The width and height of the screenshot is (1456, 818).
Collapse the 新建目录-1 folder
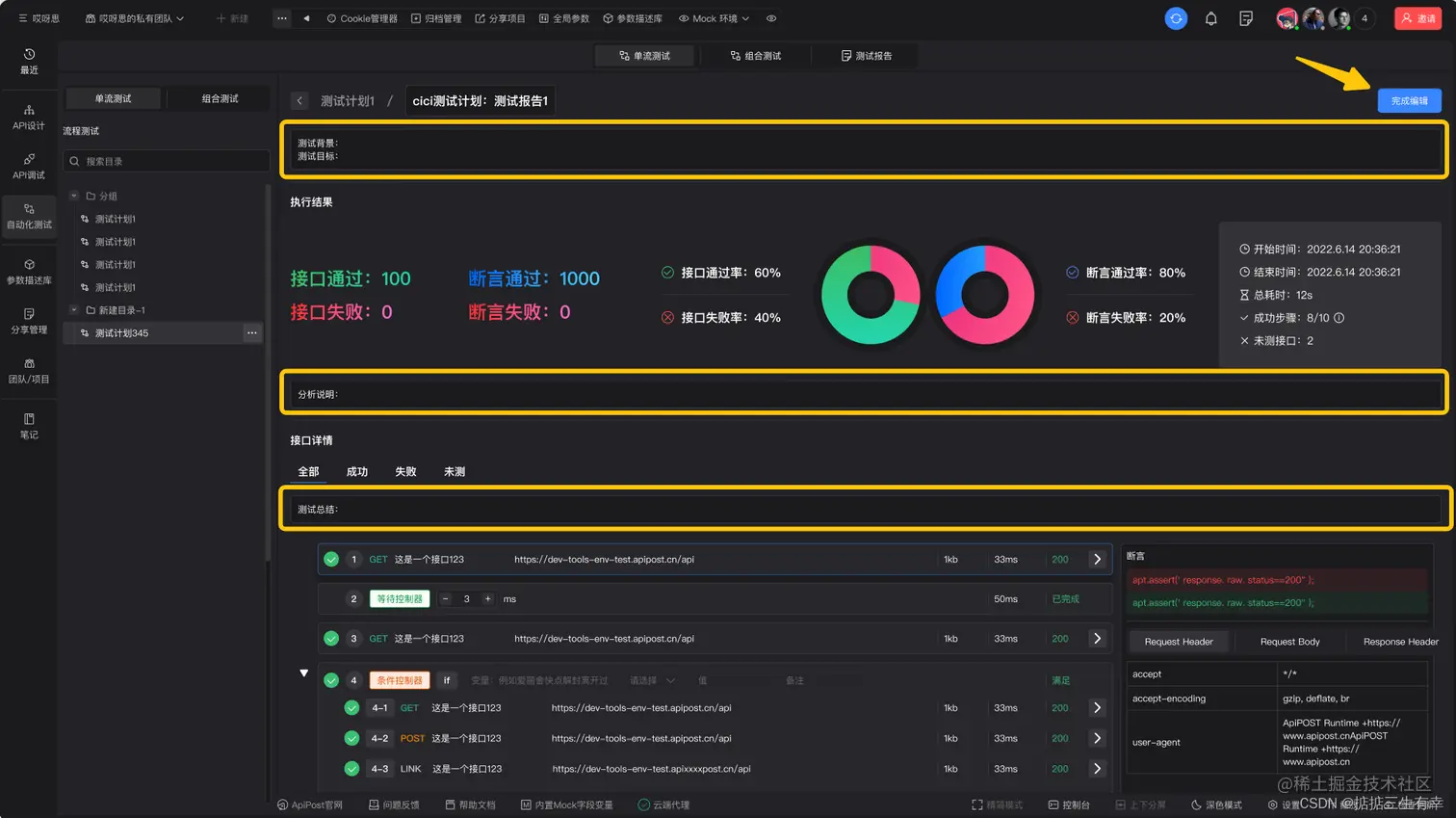[x=74, y=310]
